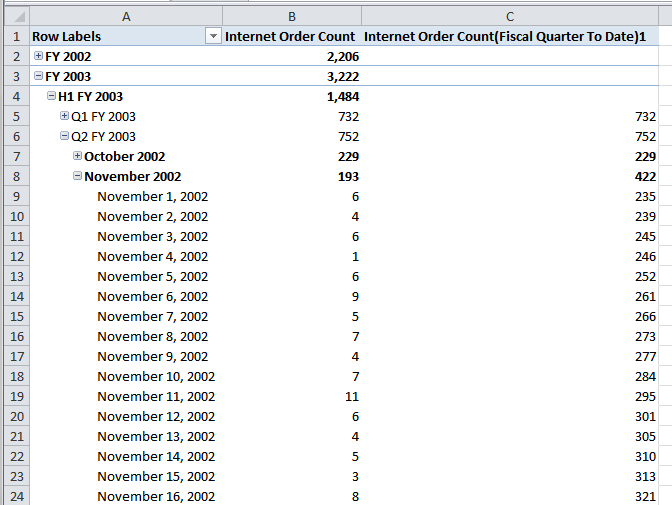This screenshot has width=672, height=505.
Task: Expand the October 2002 month
Action: coord(77,156)
